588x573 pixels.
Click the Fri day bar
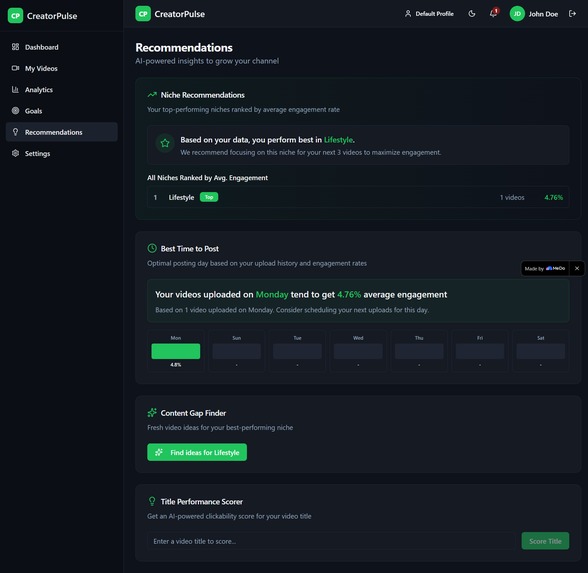point(480,351)
